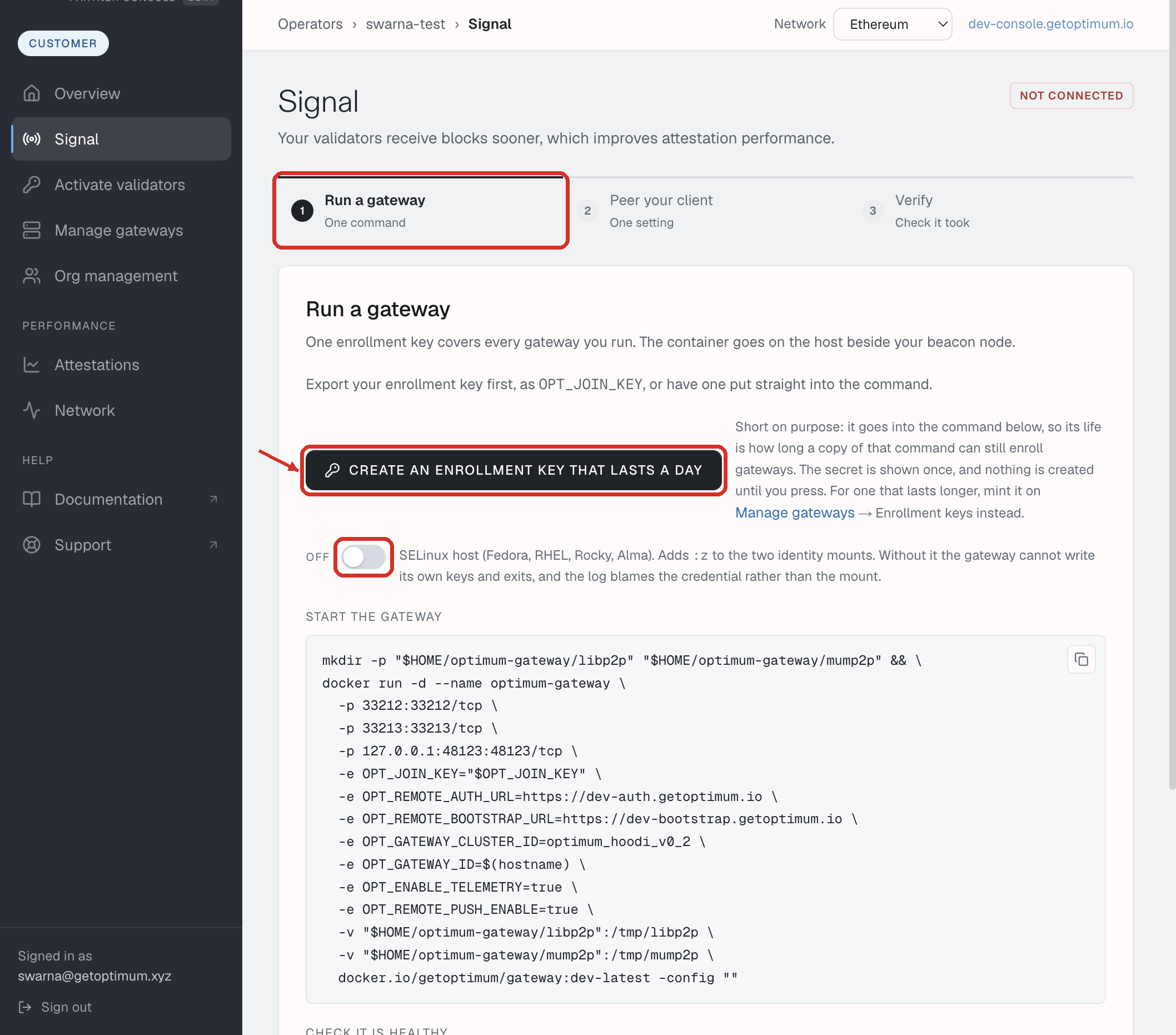Click the Signal broadcast icon in sidebar
Image resolution: width=1176 pixels, height=1035 pixels.
click(x=32, y=138)
